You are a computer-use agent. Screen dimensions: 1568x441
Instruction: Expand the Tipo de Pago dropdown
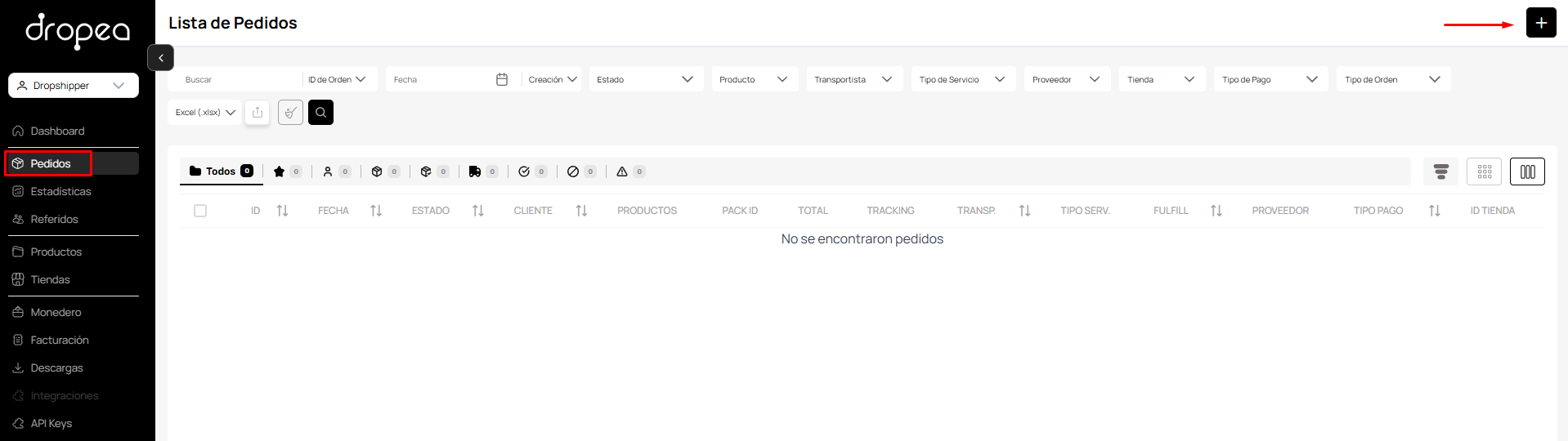point(1270,79)
